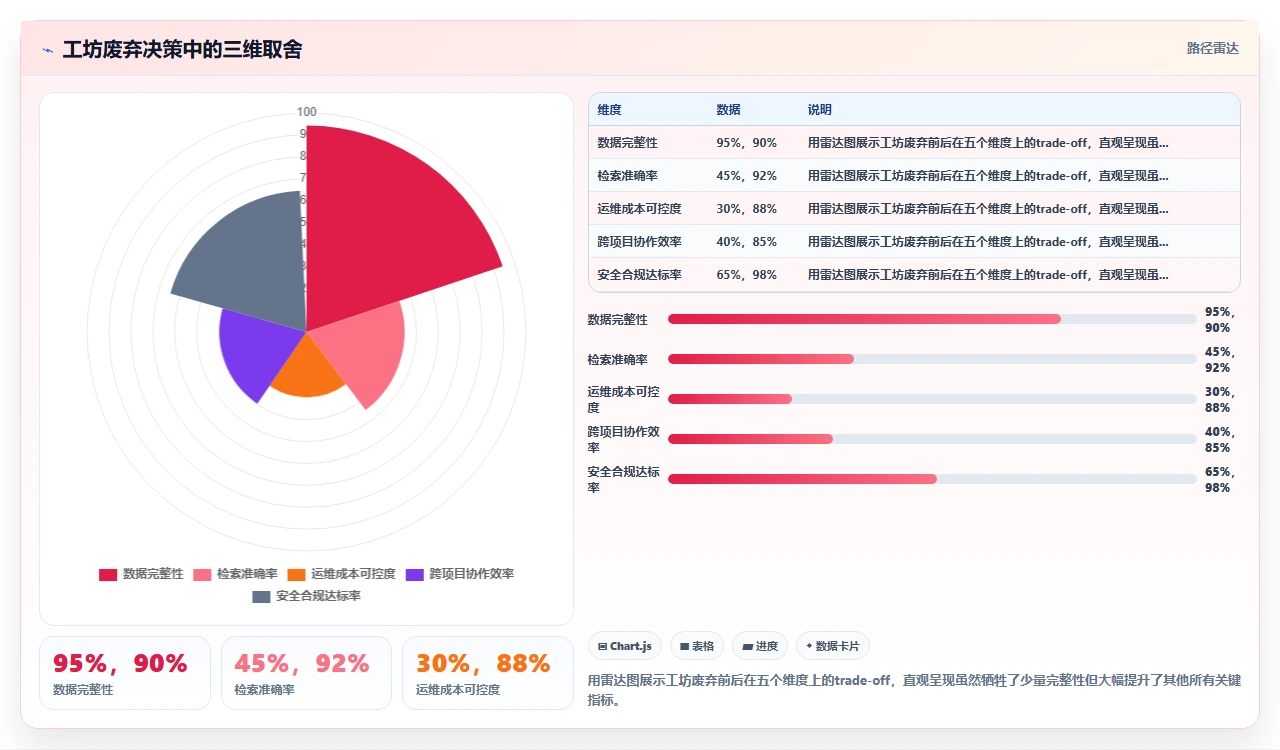
Task: Open the 30%, 88% 运维成本可控度 stat card
Action: (488, 673)
